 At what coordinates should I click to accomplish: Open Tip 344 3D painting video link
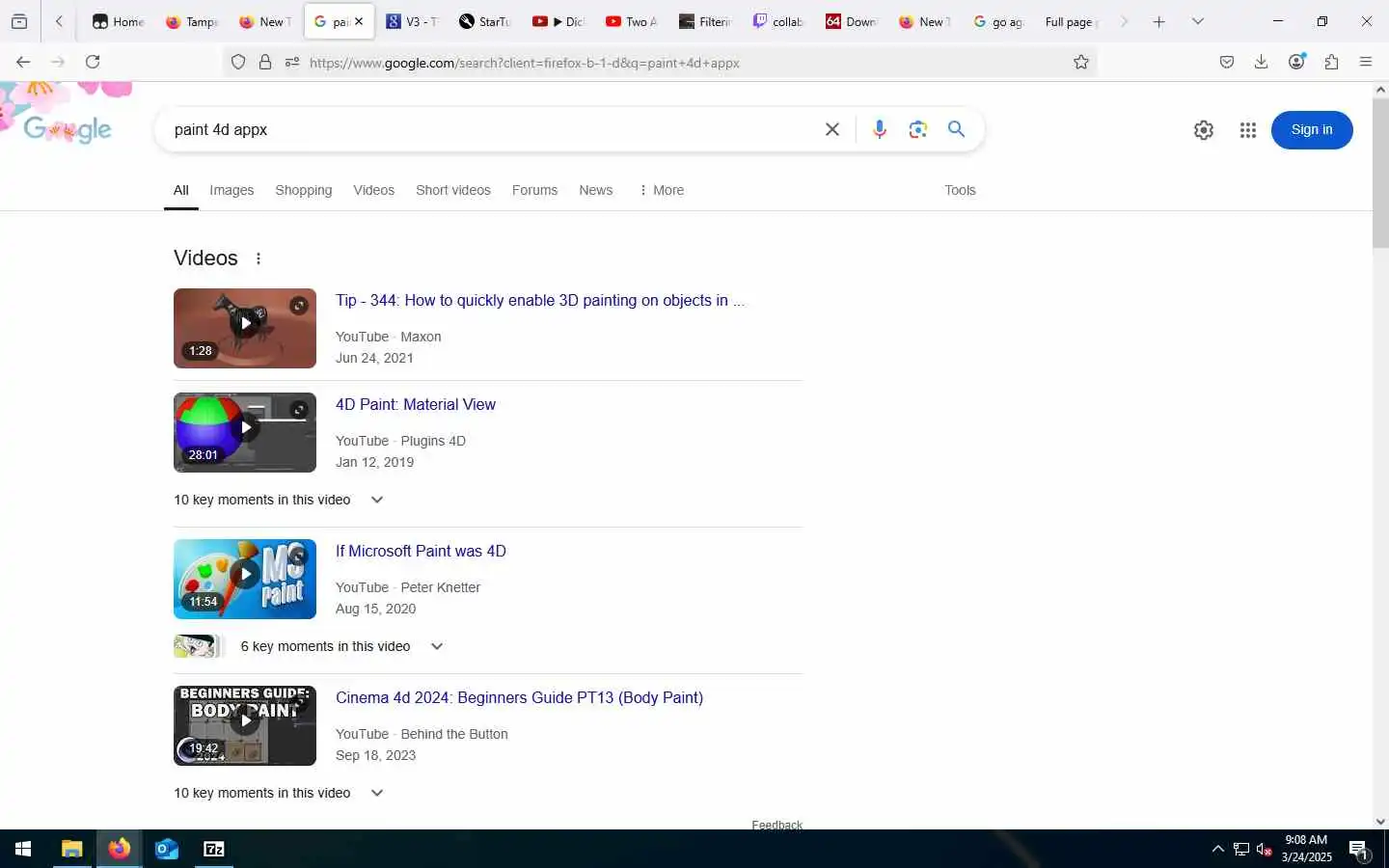click(x=539, y=300)
